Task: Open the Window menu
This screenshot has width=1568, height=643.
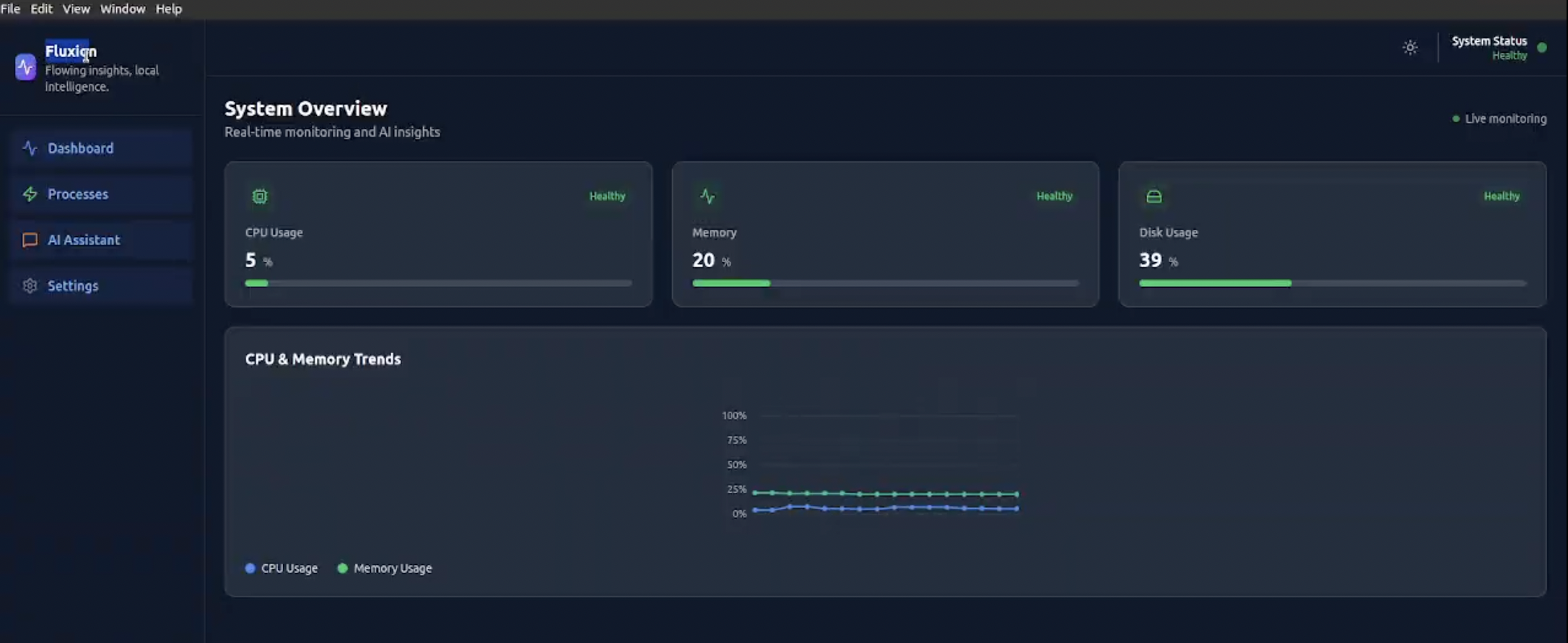Action: [x=122, y=9]
